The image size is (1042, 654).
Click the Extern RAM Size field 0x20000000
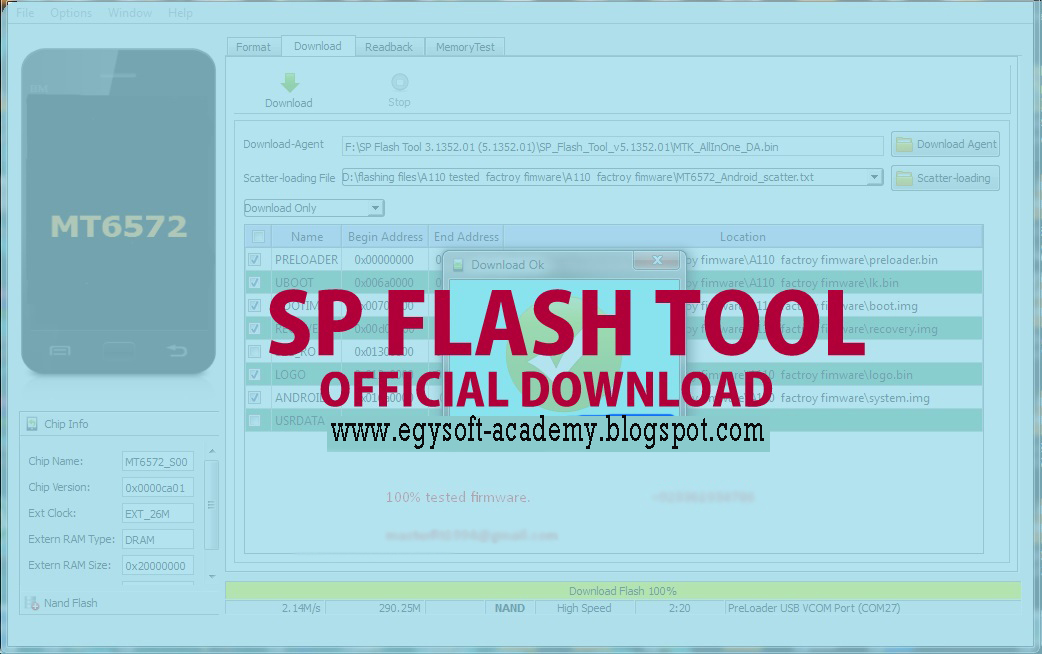[157, 566]
